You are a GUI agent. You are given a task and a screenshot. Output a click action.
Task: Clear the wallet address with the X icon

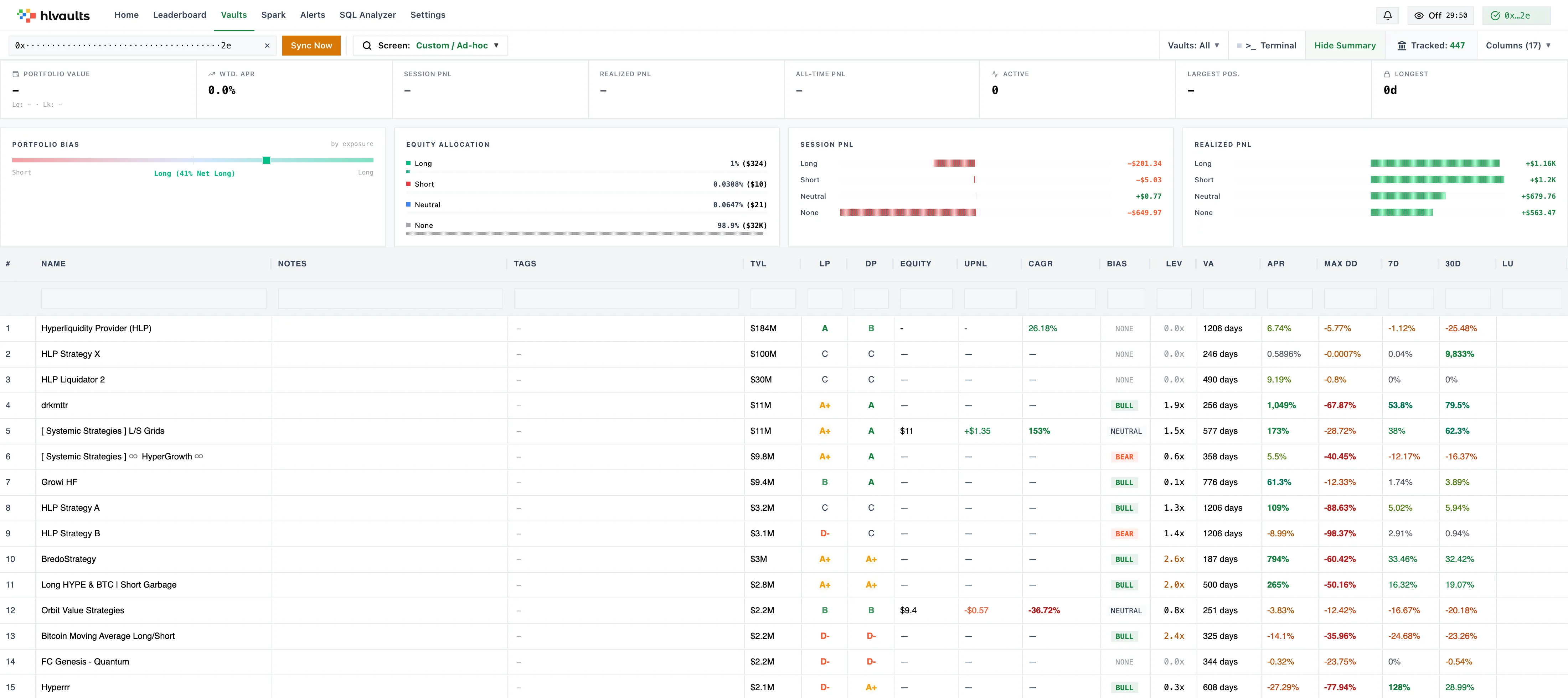click(x=267, y=46)
